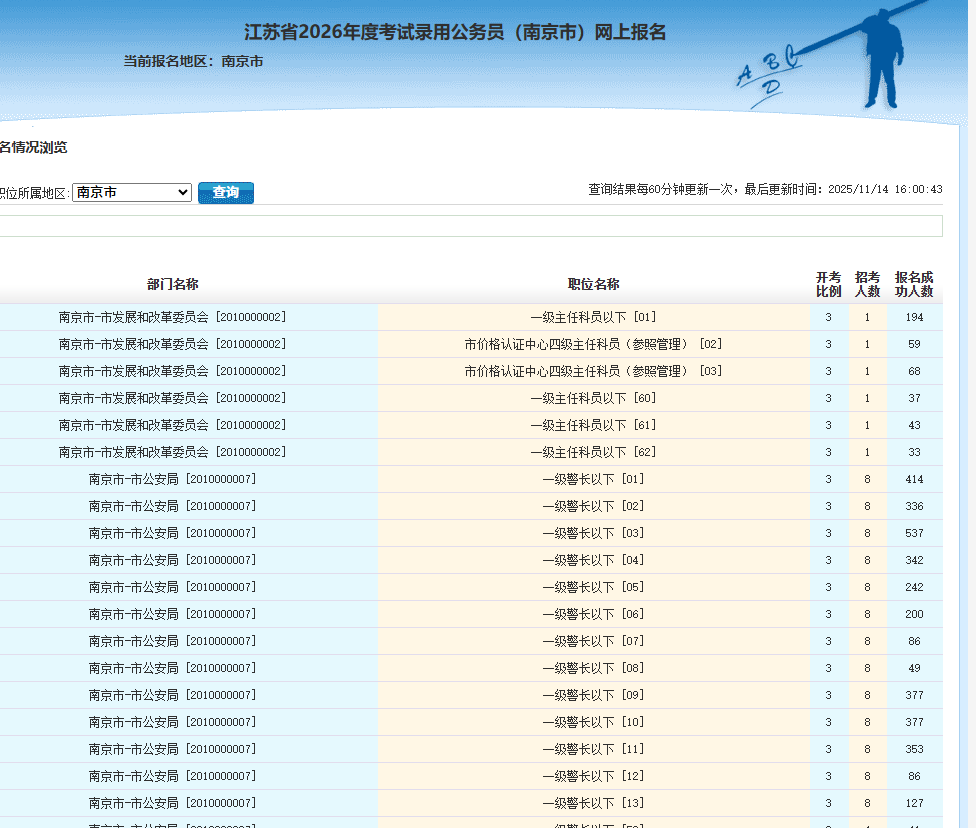
Task: Click the 招考人数 column header
Action: (x=867, y=284)
